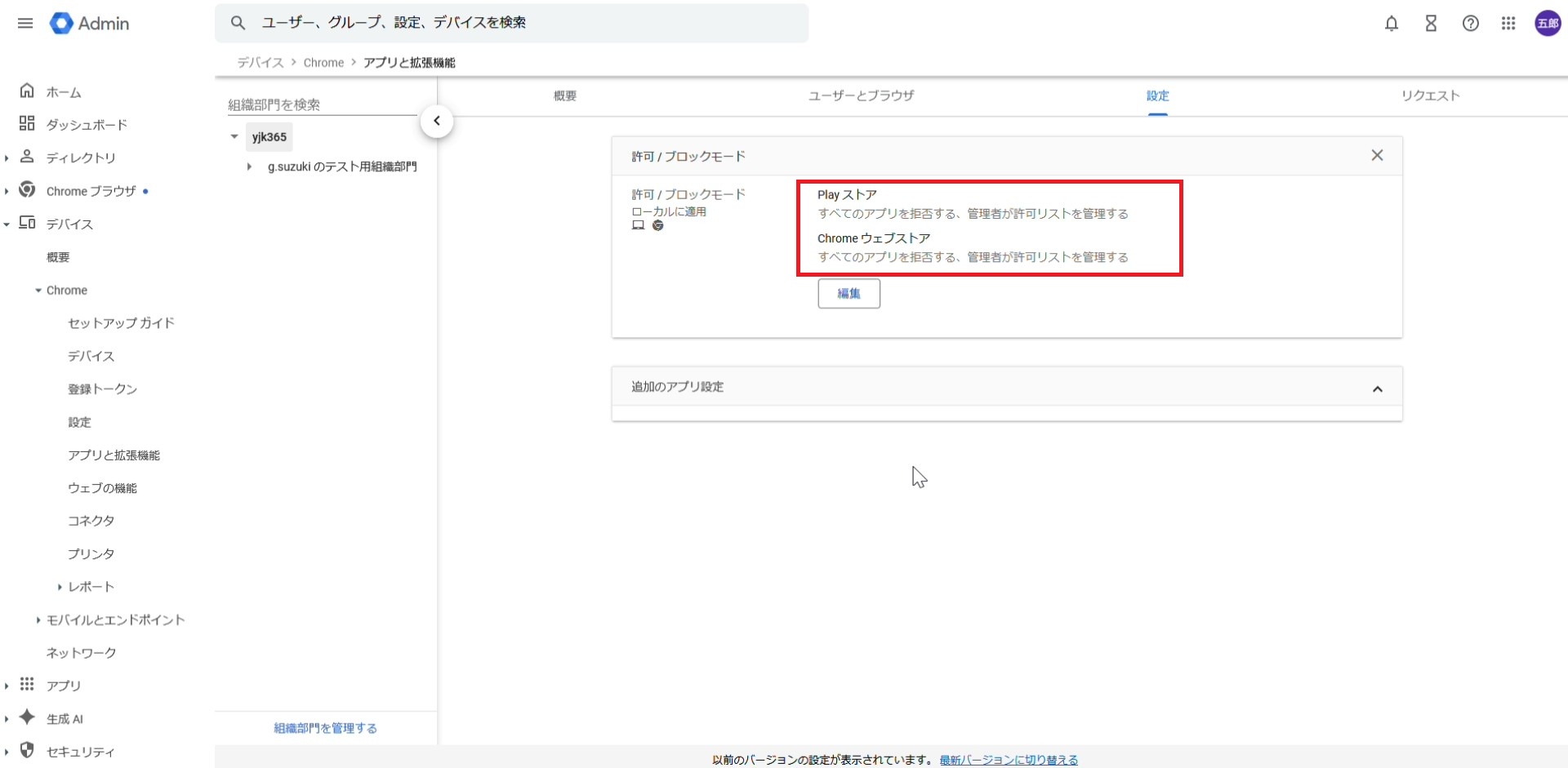Screen dimensions: 1568x768
Task: Open the 組織部門を管理する link
Action: point(325,728)
